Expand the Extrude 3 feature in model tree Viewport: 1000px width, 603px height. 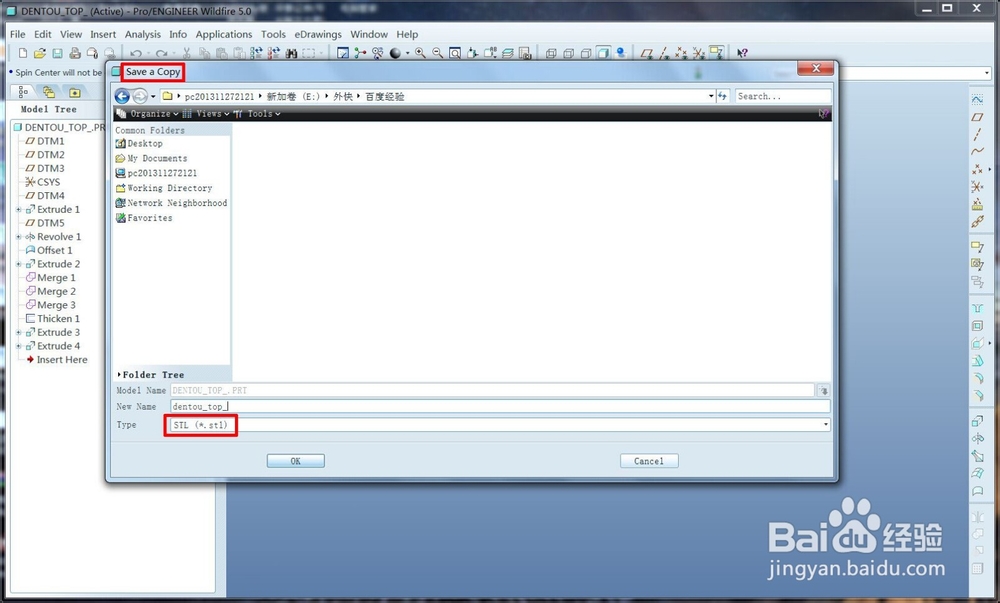click(x=18, y=332)
